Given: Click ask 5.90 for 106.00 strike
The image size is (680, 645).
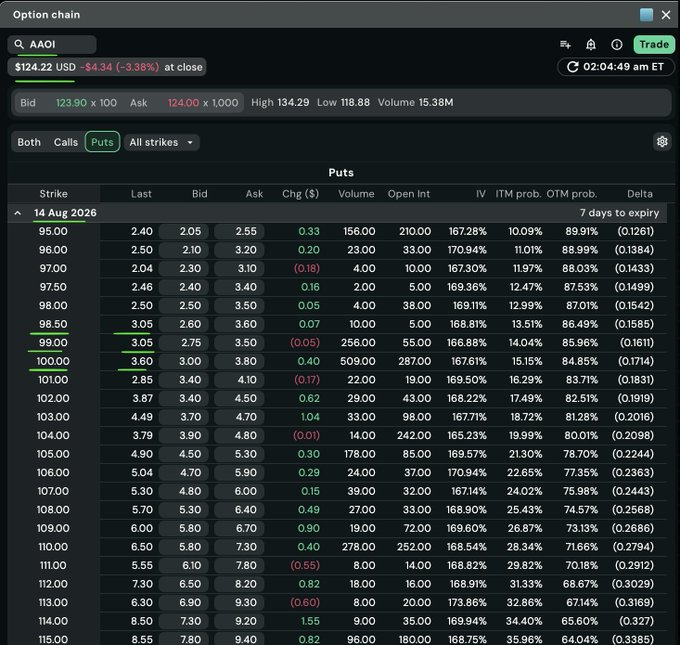Looking at the screenshot, I should coord(239,473).
